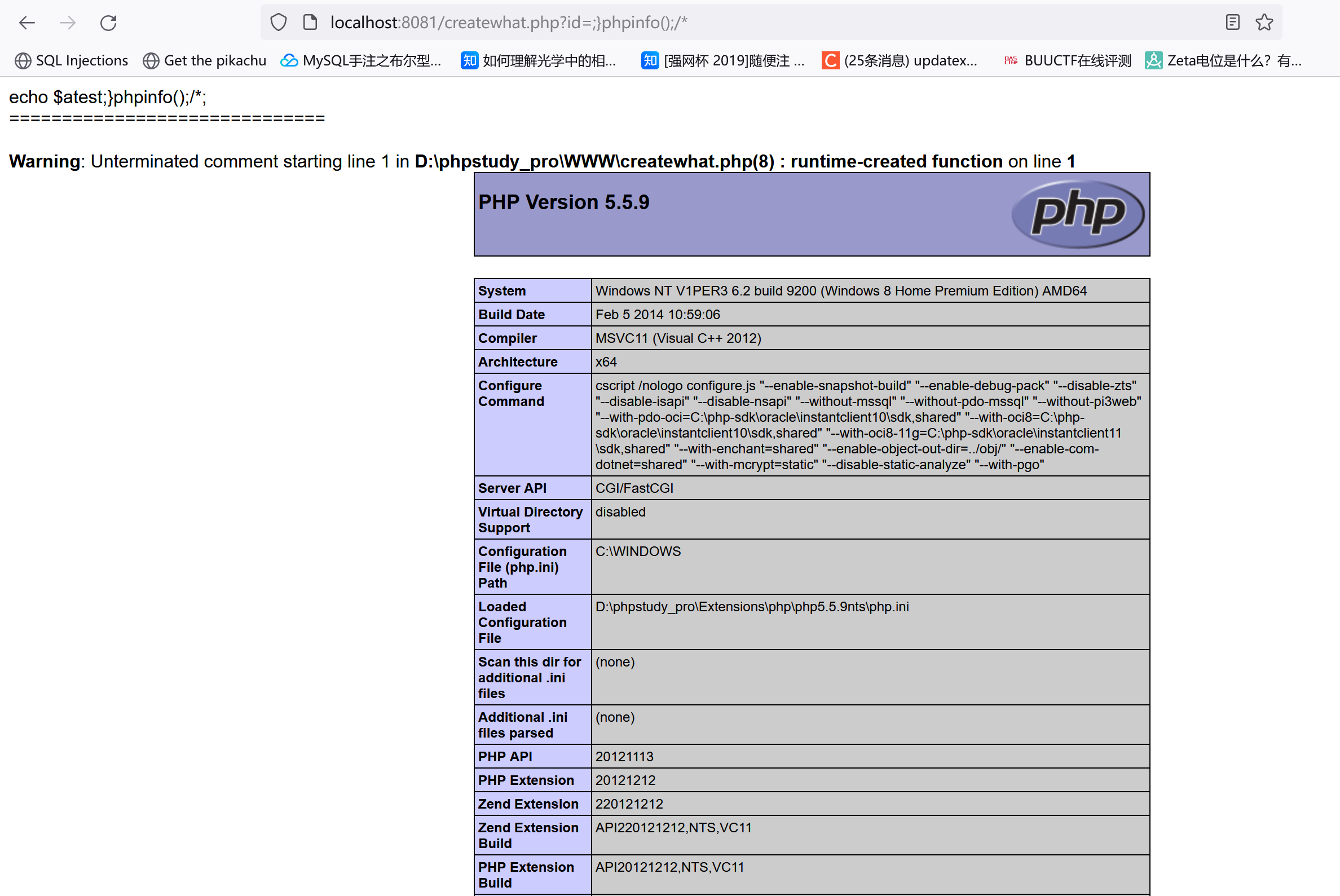
Task: Open the BUUCTF在线评测 bookmark
Action: (x=1068, y=60)
